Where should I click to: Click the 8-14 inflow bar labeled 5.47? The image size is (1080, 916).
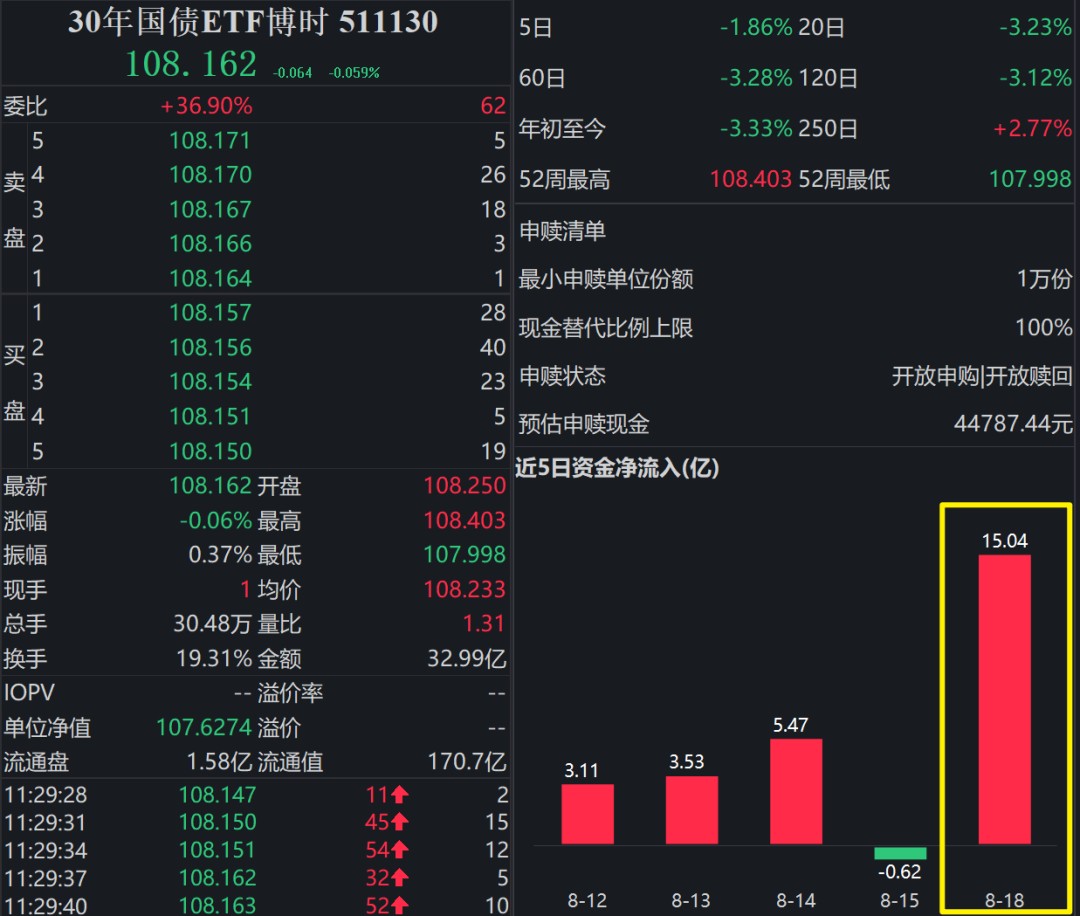coord(796,791)
